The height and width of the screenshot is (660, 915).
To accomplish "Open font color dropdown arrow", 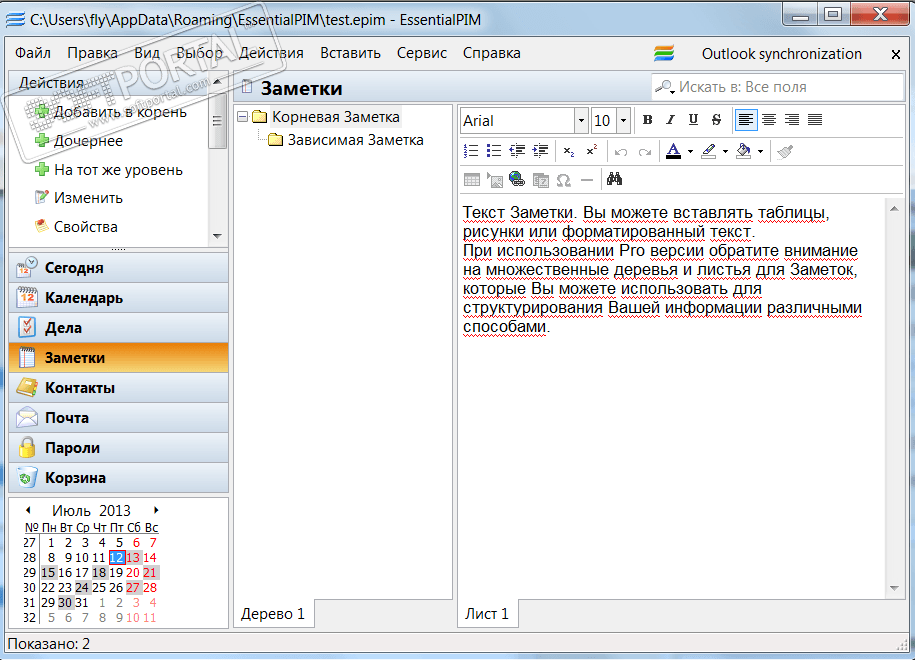I will tap(690, 152).
